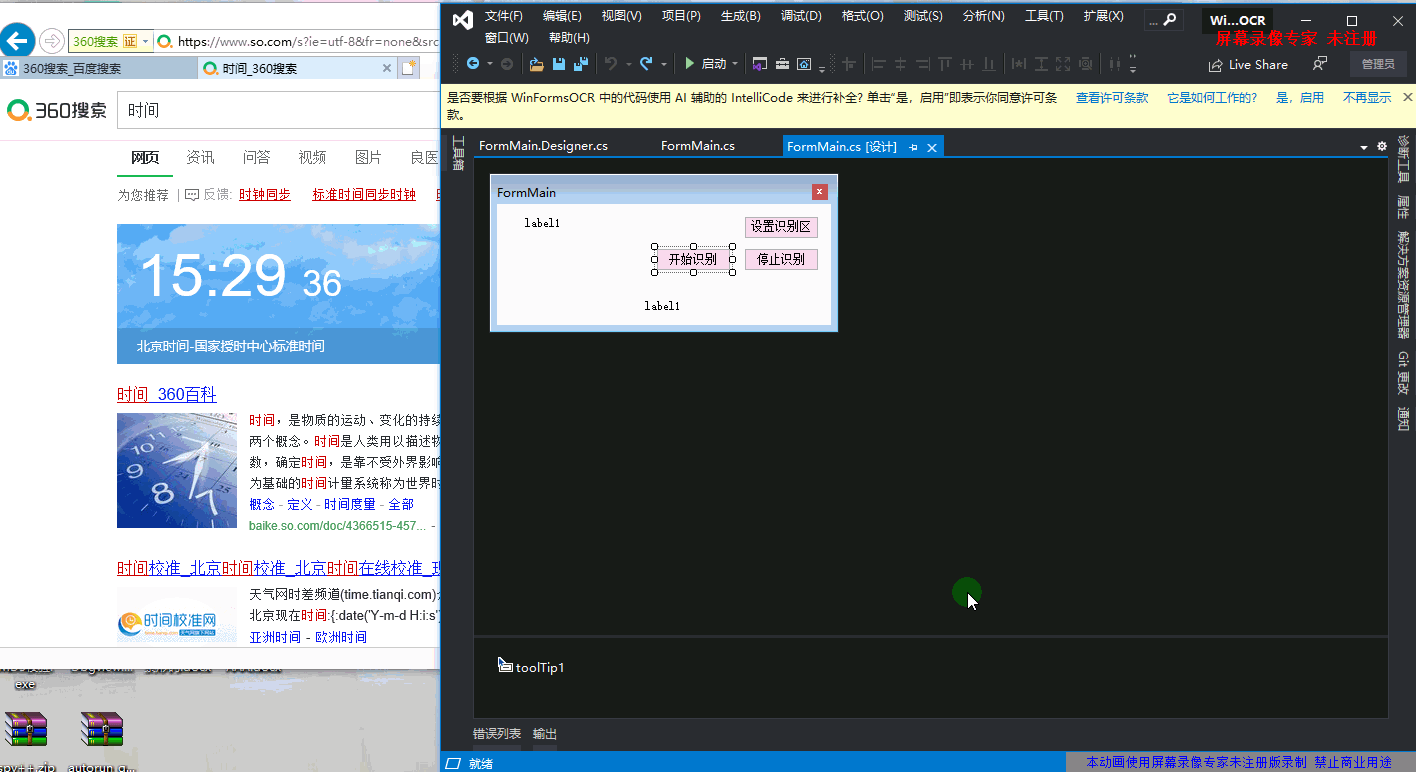
Task: Dismiss the IntelliCode info bar with X
Action: point(1408,97)
